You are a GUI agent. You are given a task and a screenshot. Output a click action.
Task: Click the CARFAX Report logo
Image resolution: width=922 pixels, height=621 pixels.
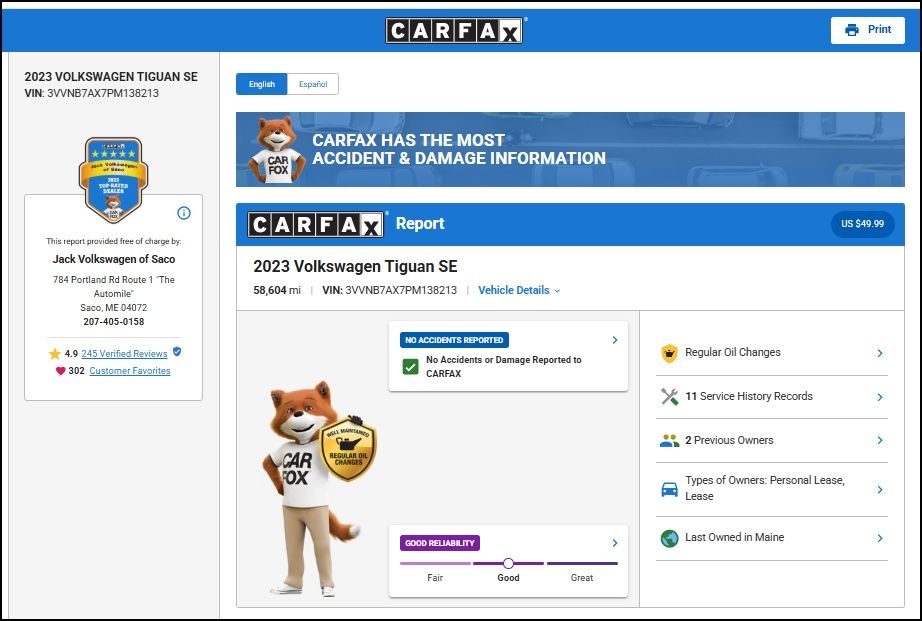(x=316, y=224)
